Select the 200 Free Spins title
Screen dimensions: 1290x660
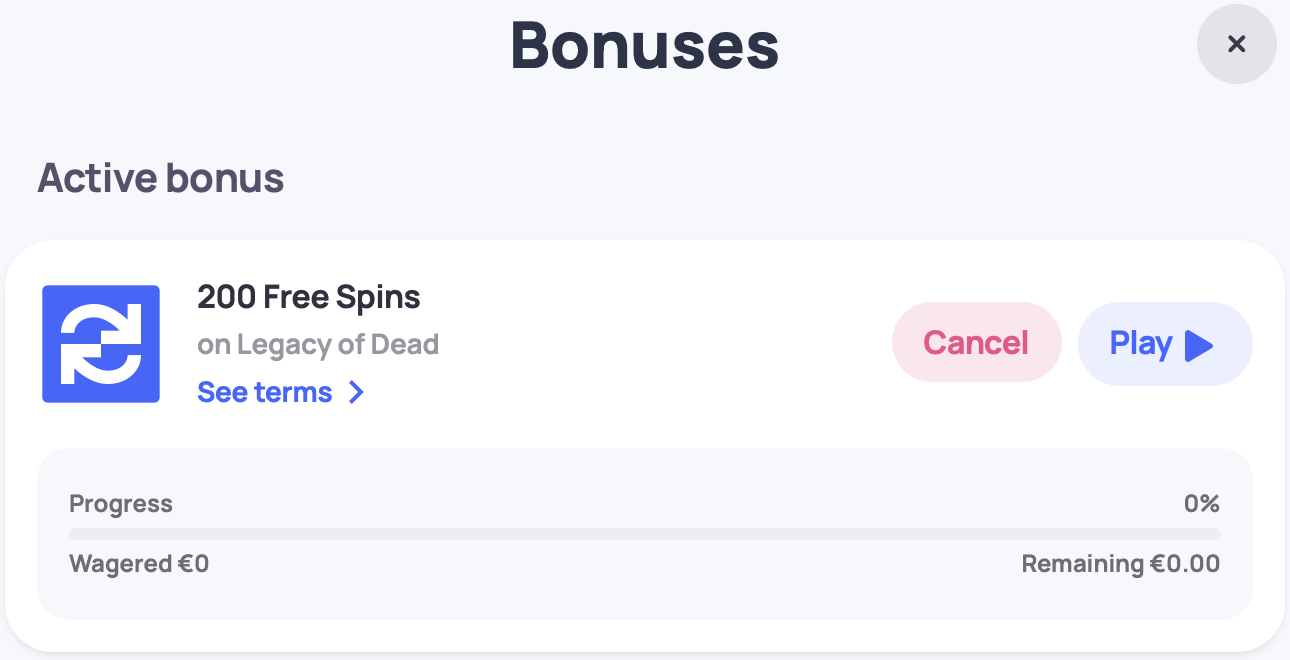click(x=309, y=297)
